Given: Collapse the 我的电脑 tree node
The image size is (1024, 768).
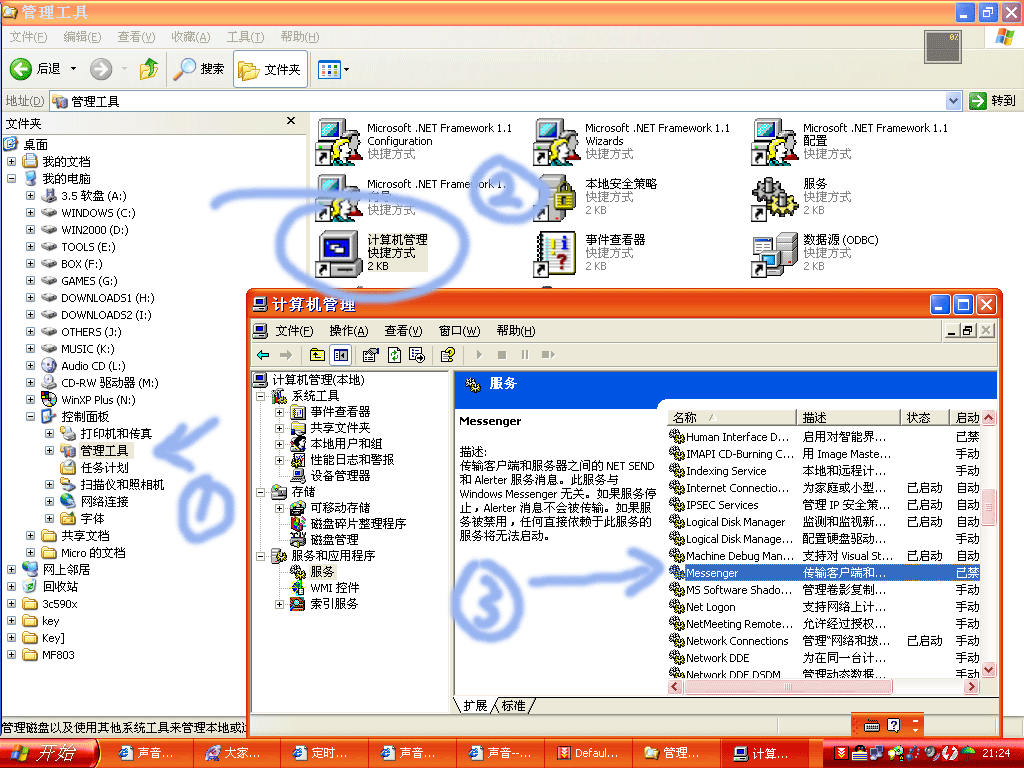Looking at the screenshot, I should tap(12, 178).
